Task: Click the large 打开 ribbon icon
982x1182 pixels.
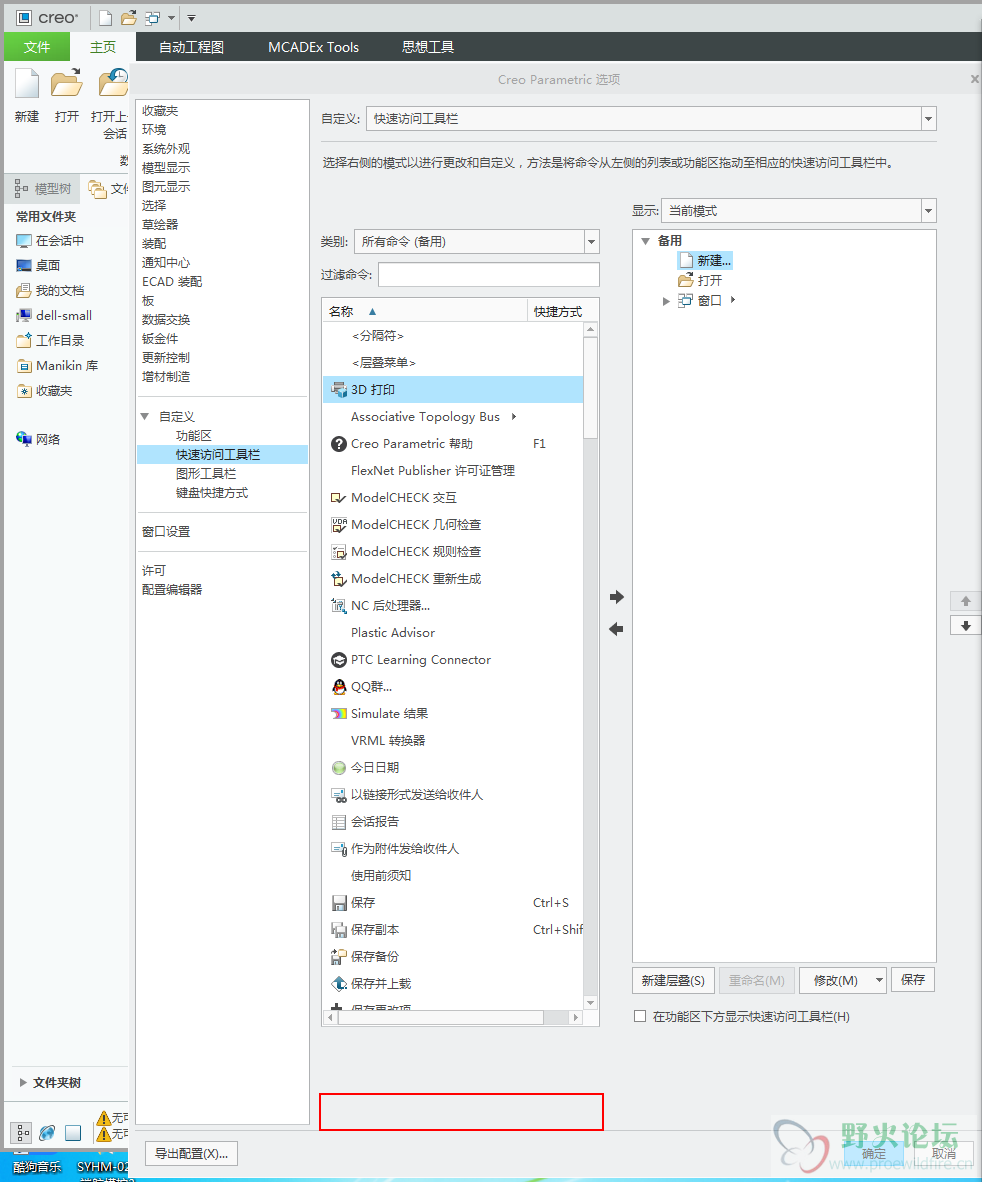Action: pyautogui.click(x=66, y=83)
